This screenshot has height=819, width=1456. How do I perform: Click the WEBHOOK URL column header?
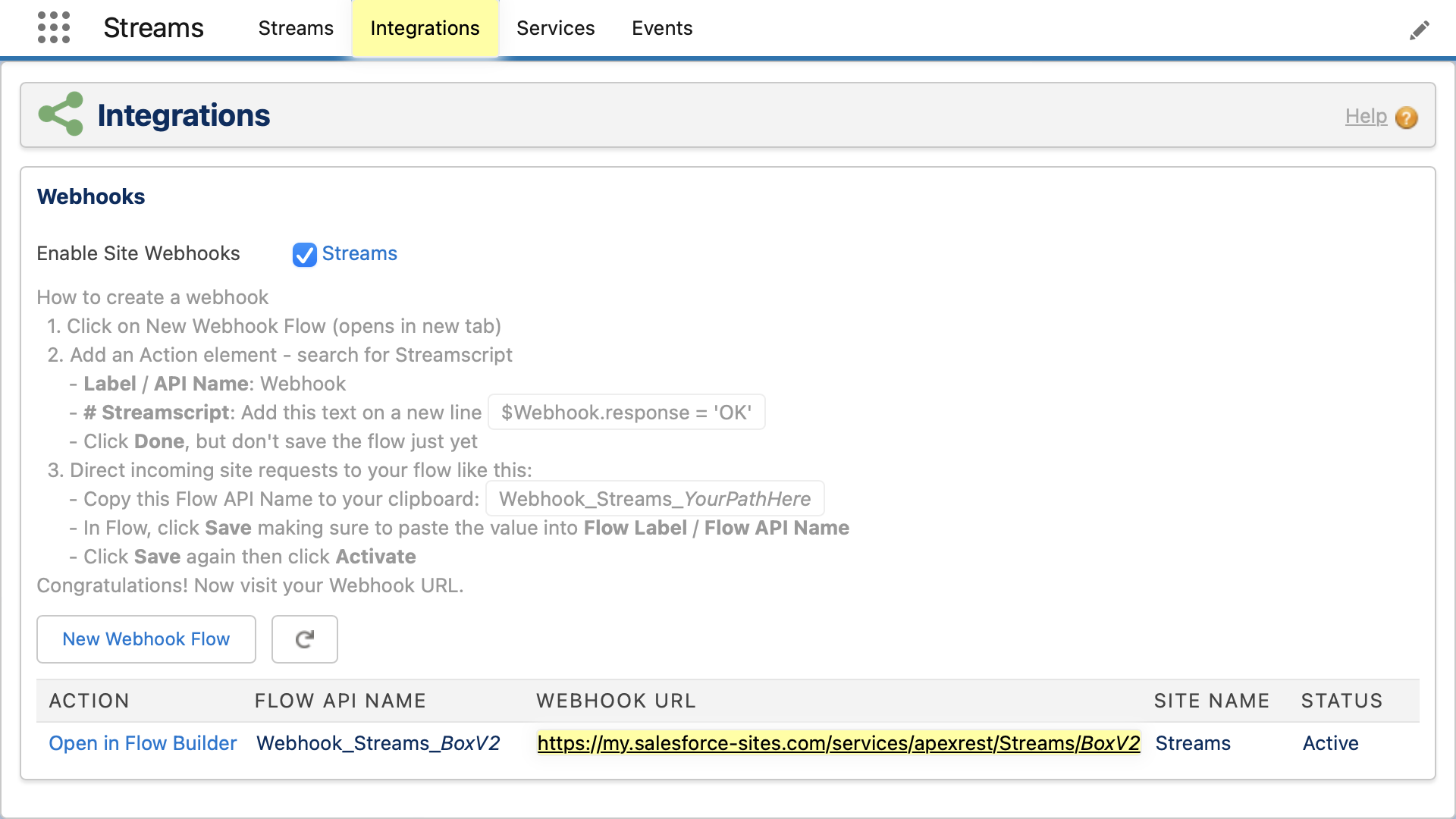(617, 701)
